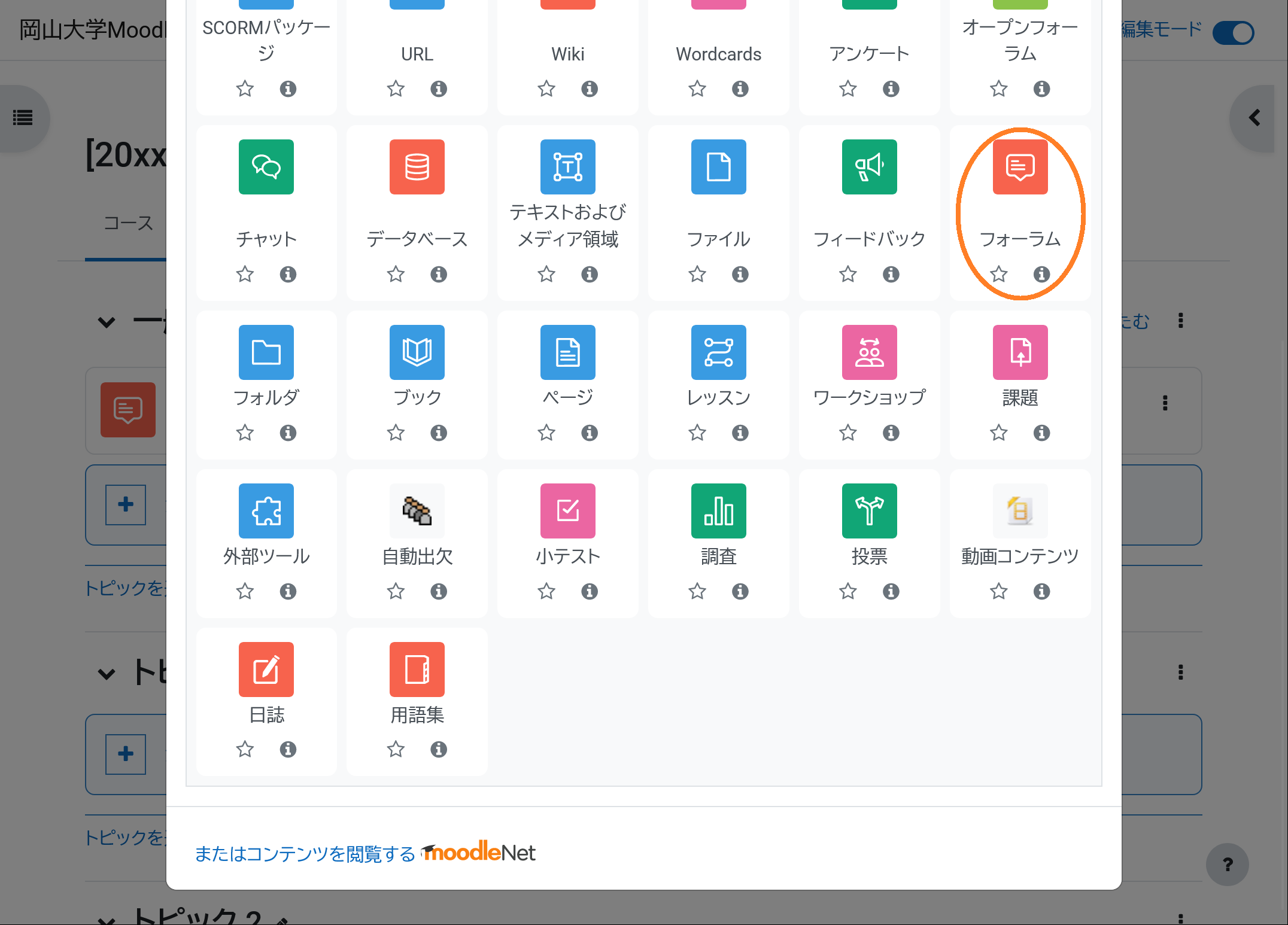Star the チャット activity as favourite
The height and width of the screenshot is (925, 1288).
click(245, 274)
